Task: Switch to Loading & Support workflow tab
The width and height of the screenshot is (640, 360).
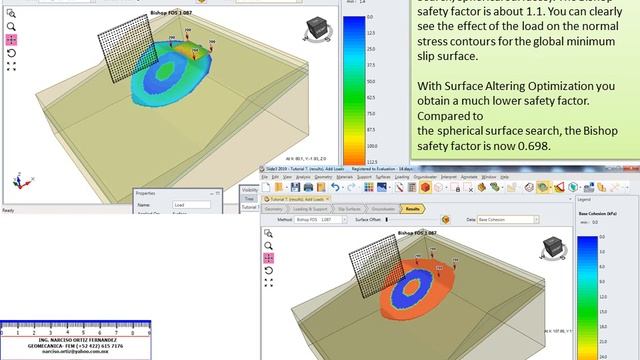Action: click(310, 209)
